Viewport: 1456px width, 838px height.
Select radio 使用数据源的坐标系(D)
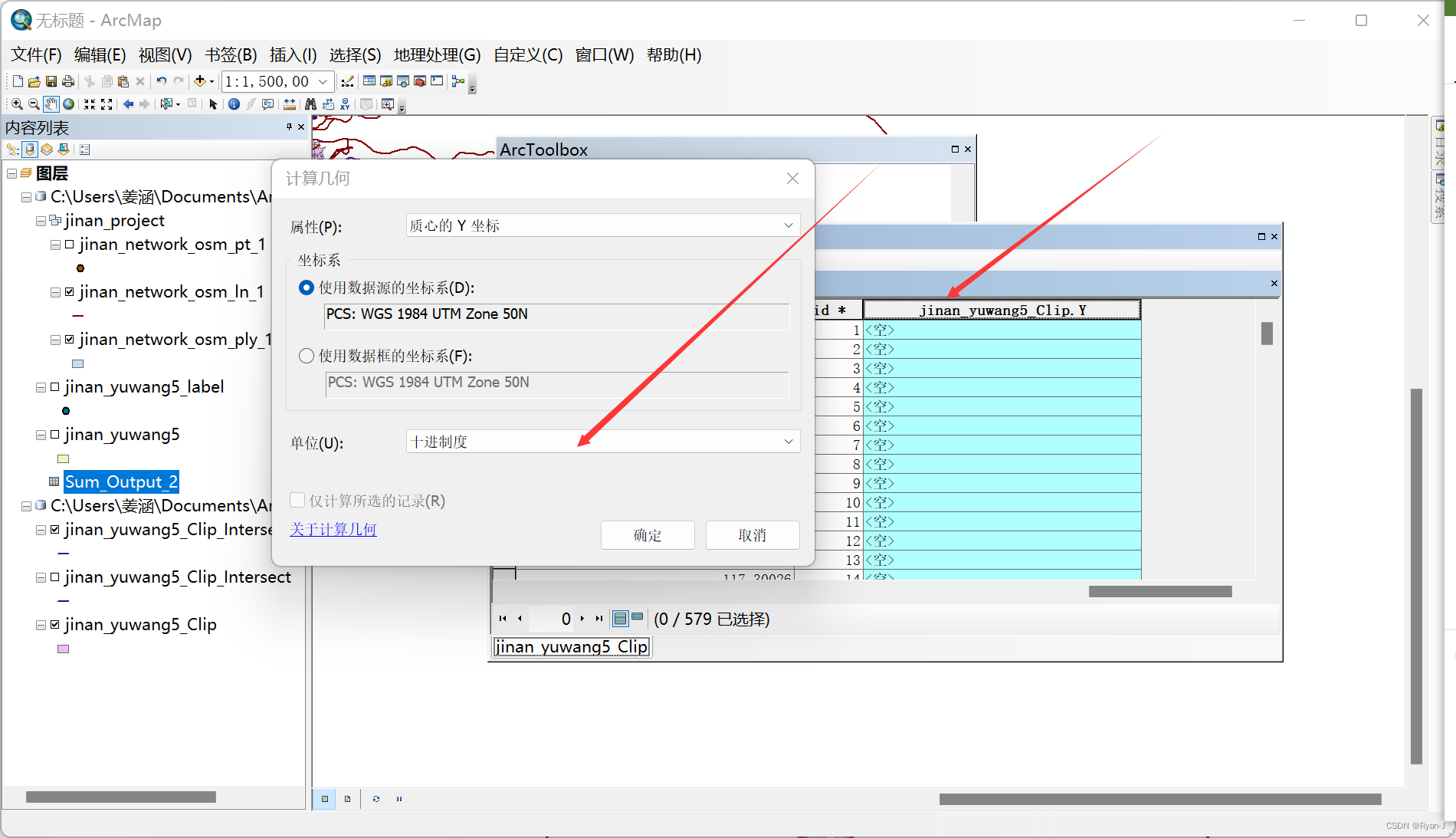(307, 288)
